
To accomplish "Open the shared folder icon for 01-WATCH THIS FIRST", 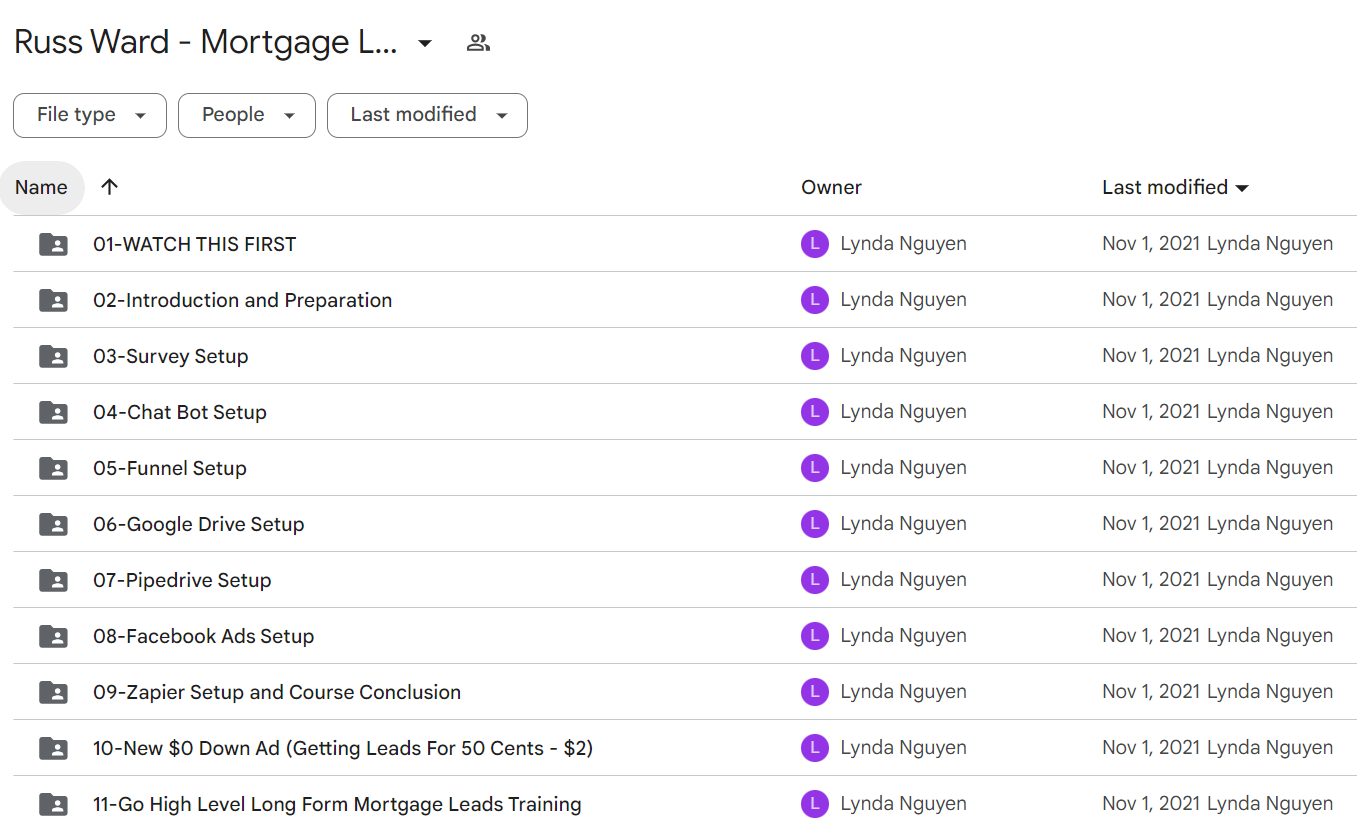I will [53, 244].
